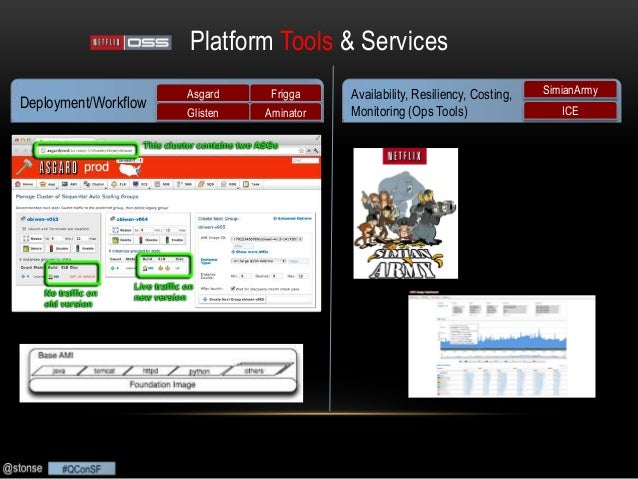Click the Desired instance count field
The image size is (638, 479).
coord(277,276)
